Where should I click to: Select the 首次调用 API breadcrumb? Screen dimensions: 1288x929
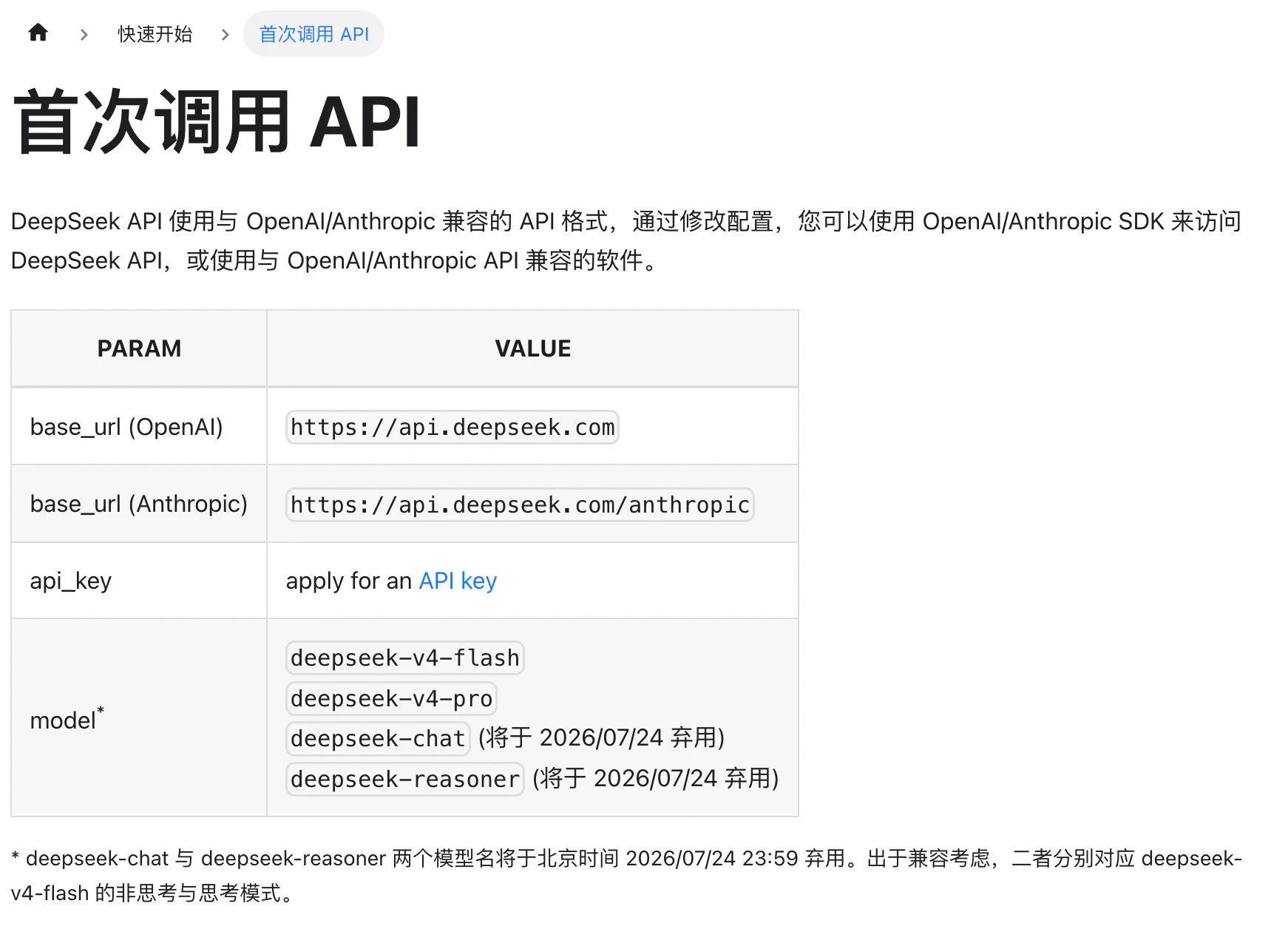[313, 34]
